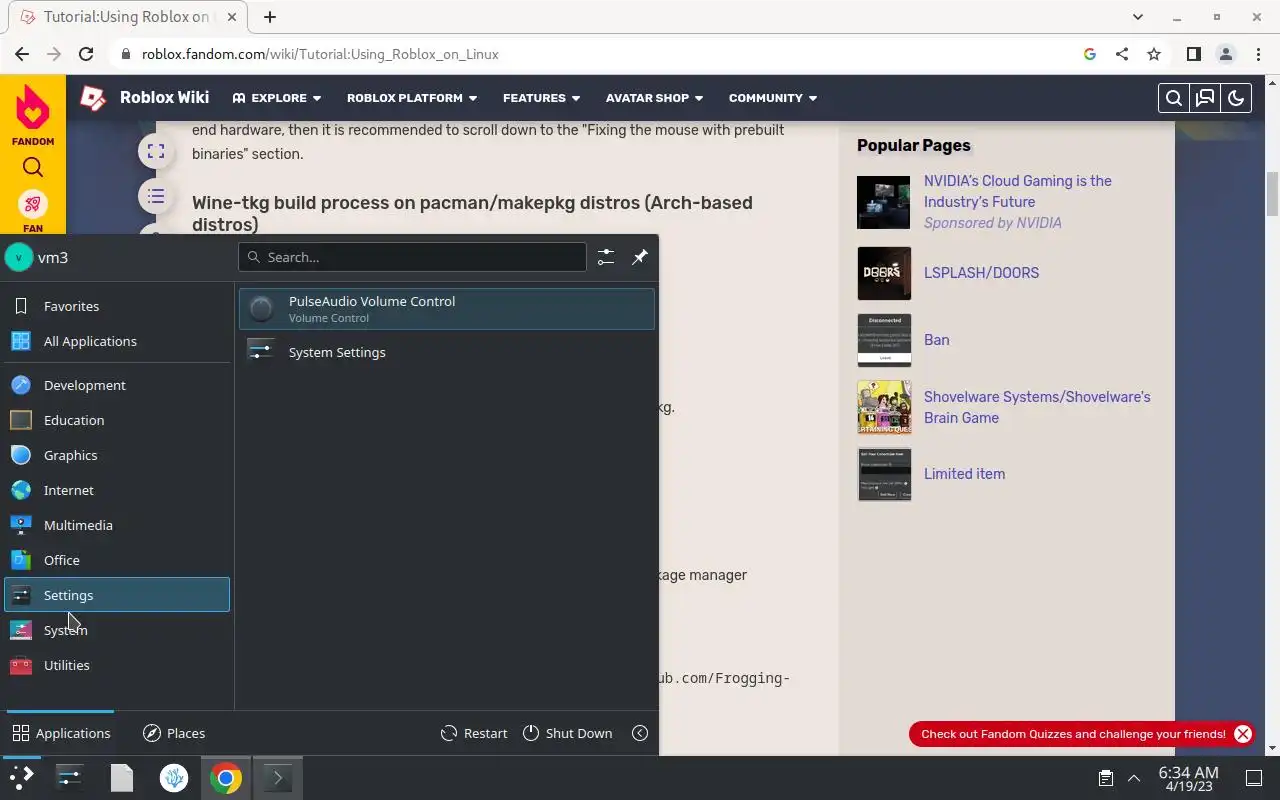1280x800 pixels.
Task: Open wiki search in the header
Action: pos(1174,98)
